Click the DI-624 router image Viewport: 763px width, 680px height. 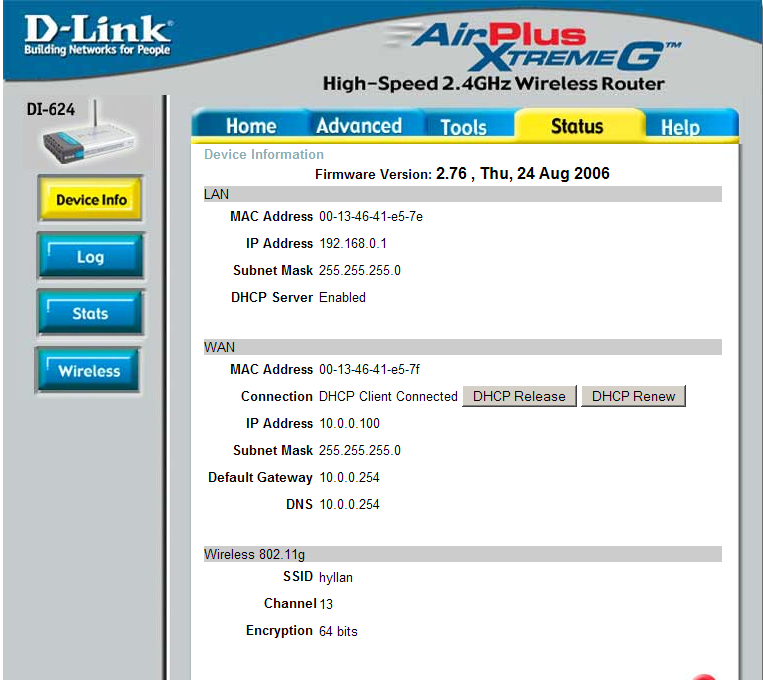[87, 134]
